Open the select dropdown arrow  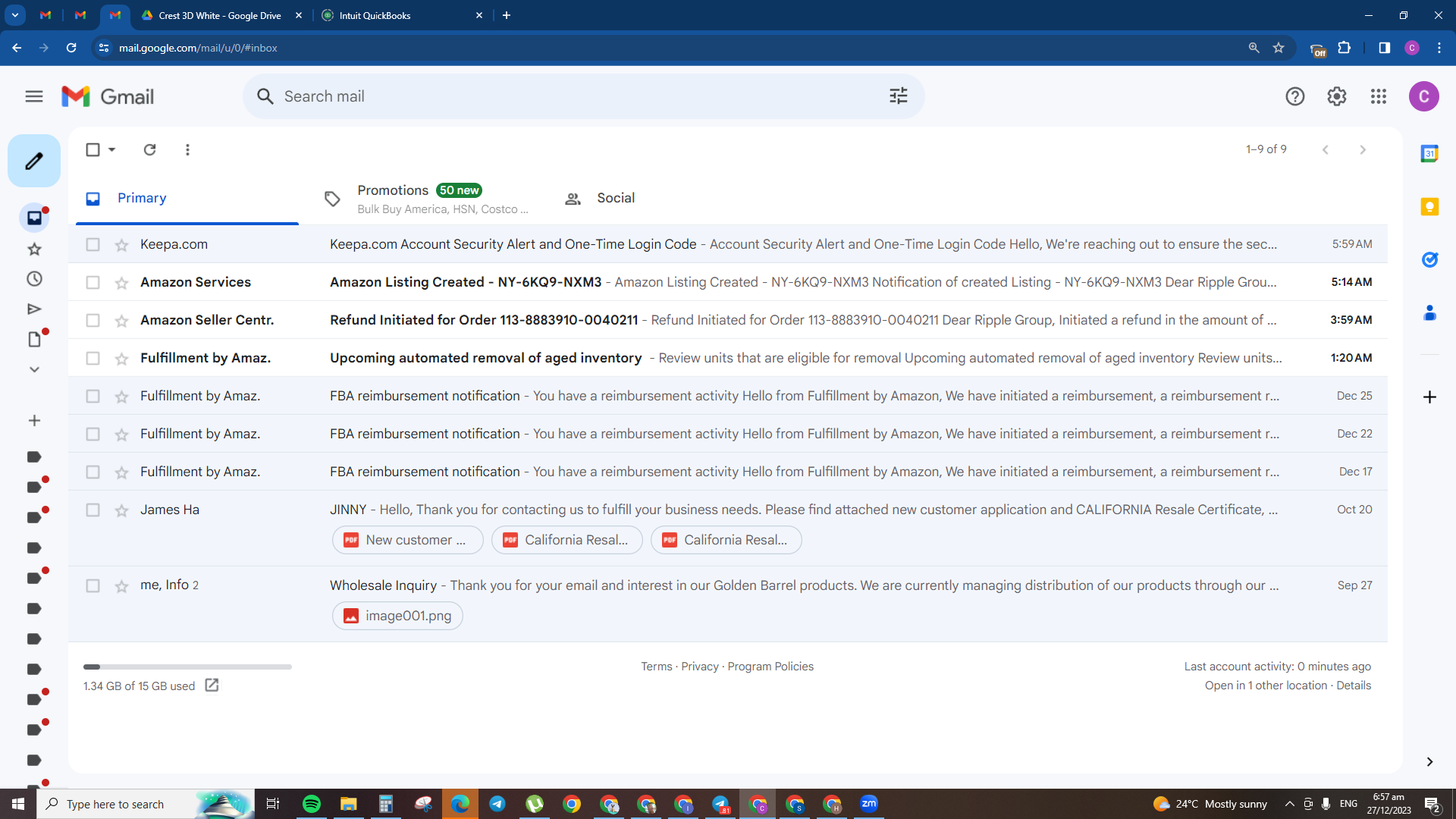pyautogui.click(x=112, y=149)
